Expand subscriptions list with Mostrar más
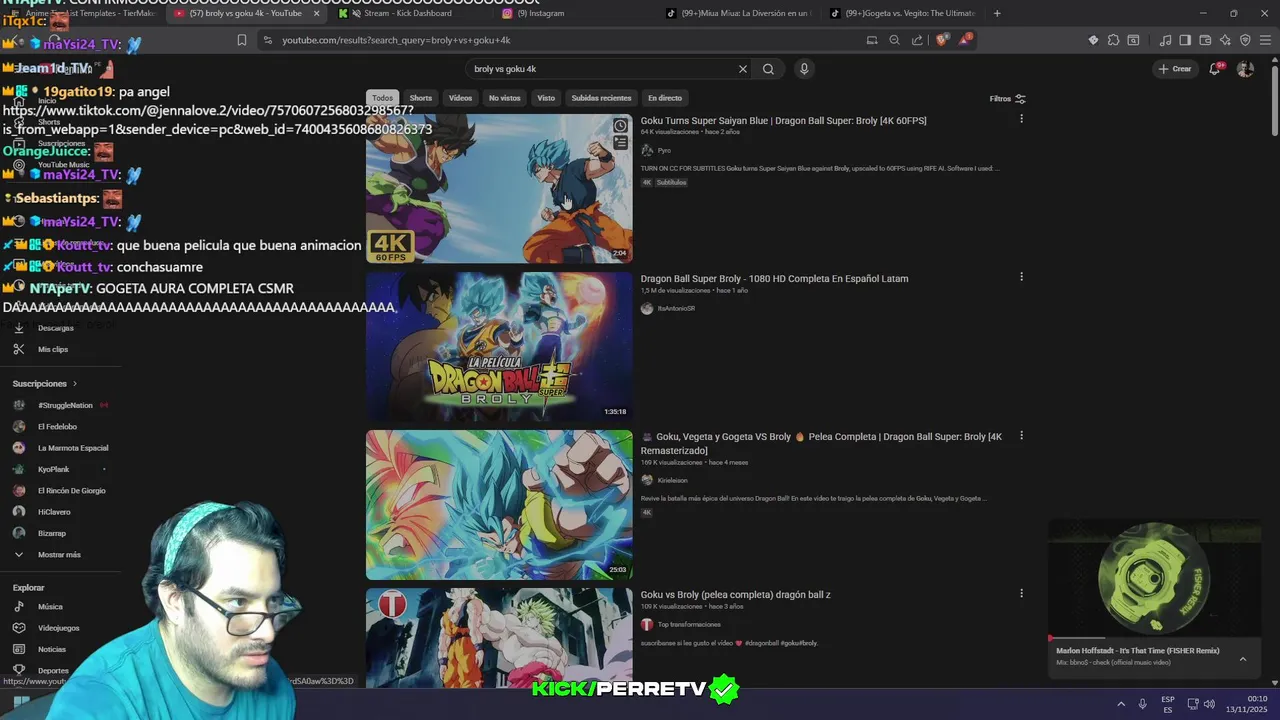The width and height of the screenshot is (1280, 720). (59, 554)
